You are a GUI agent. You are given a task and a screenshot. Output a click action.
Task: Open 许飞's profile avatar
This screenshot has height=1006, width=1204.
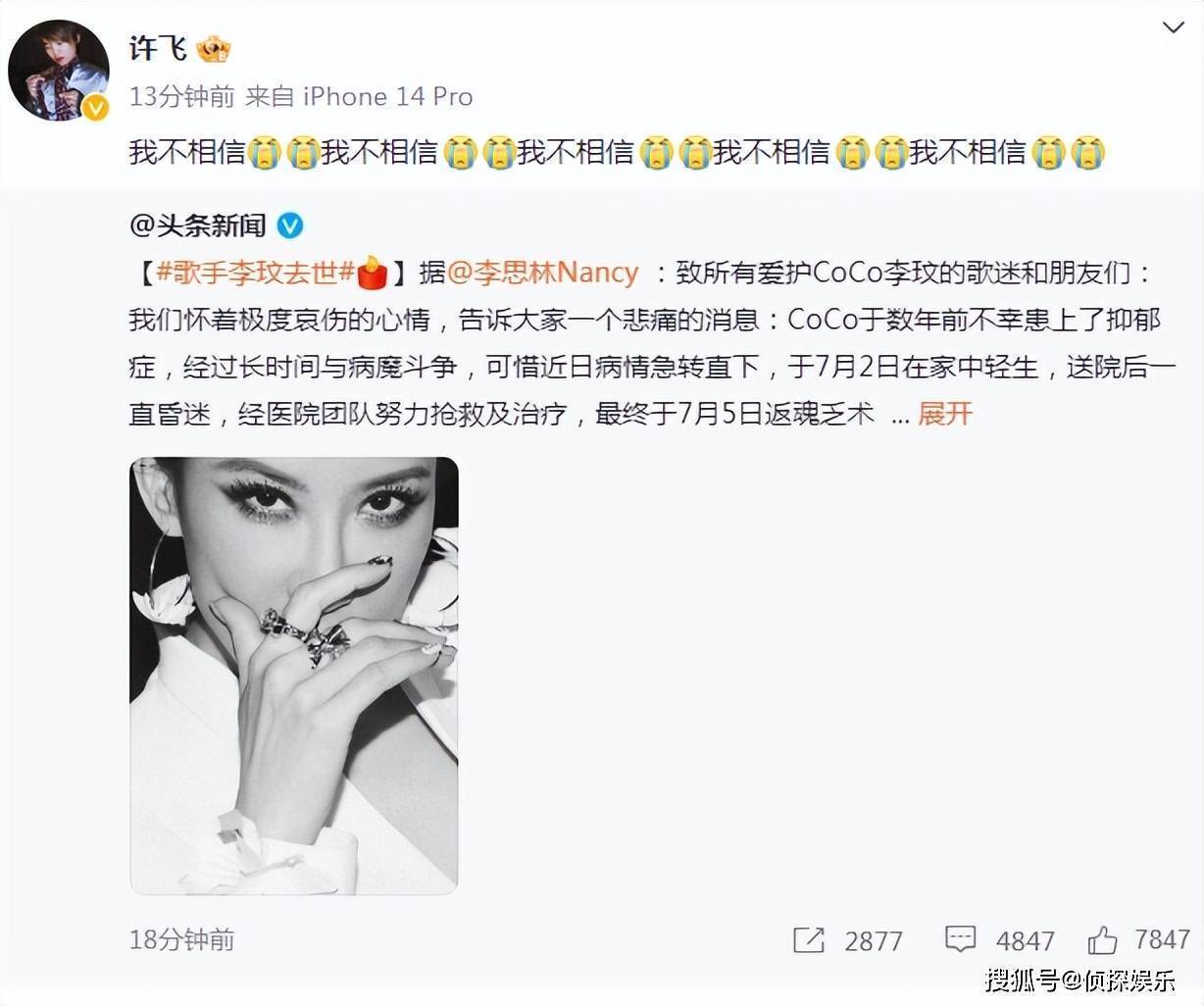59,70
